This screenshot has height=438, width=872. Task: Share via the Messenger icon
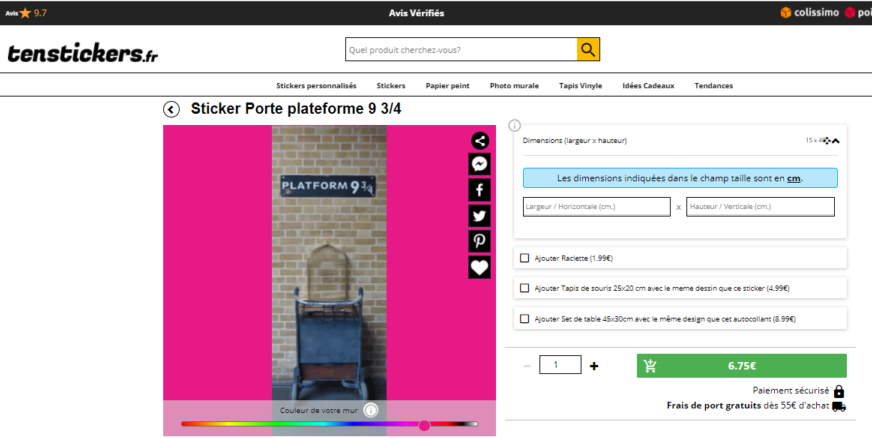(479, 164)
